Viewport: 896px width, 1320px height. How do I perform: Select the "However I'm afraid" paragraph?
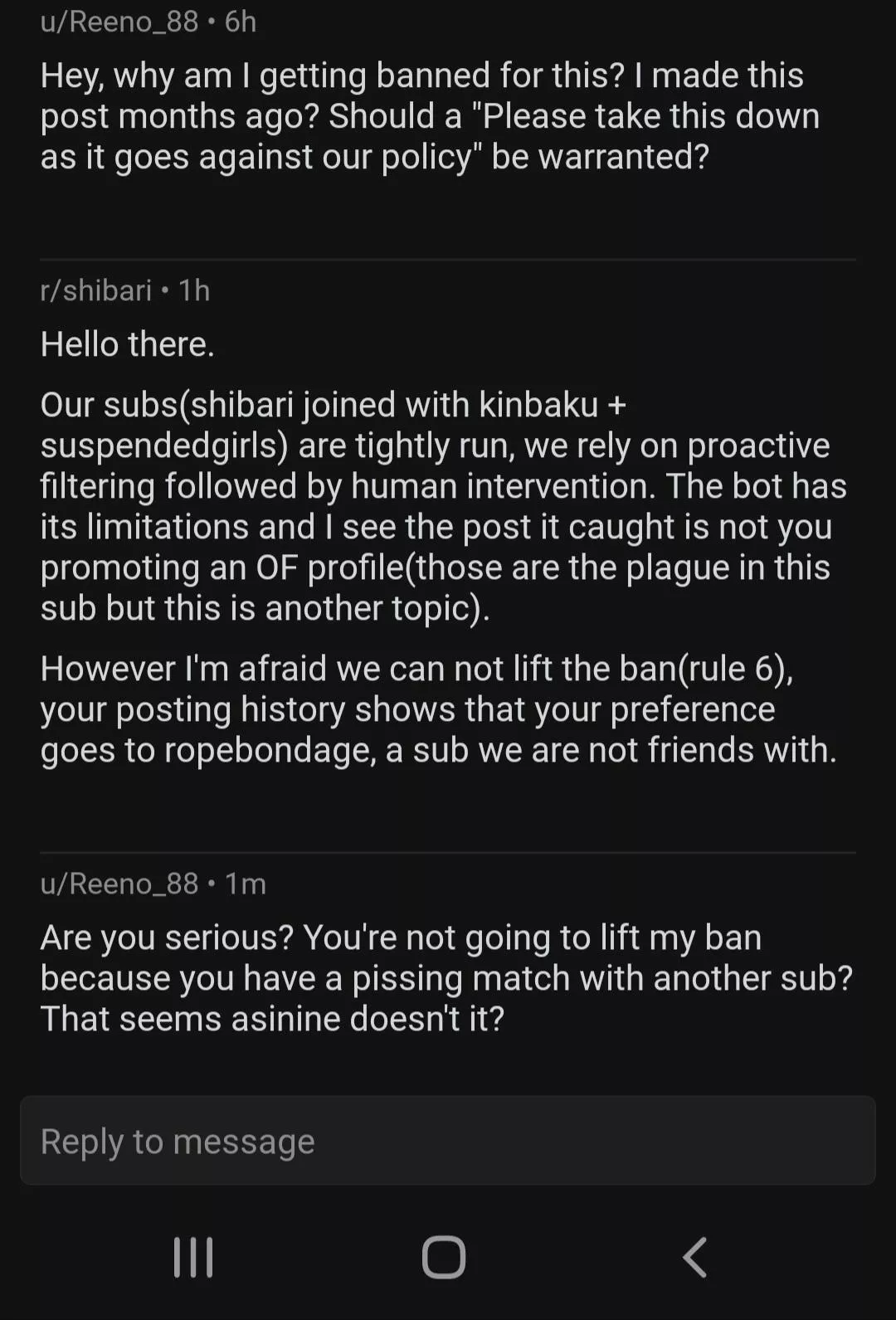[438, 709]
